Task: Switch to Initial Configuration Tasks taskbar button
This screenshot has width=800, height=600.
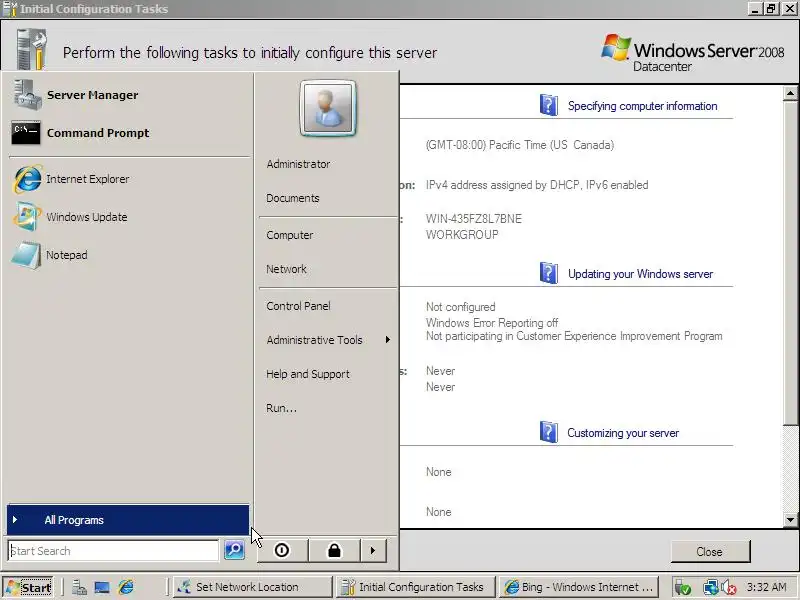Action: click(x=416, y=587)
